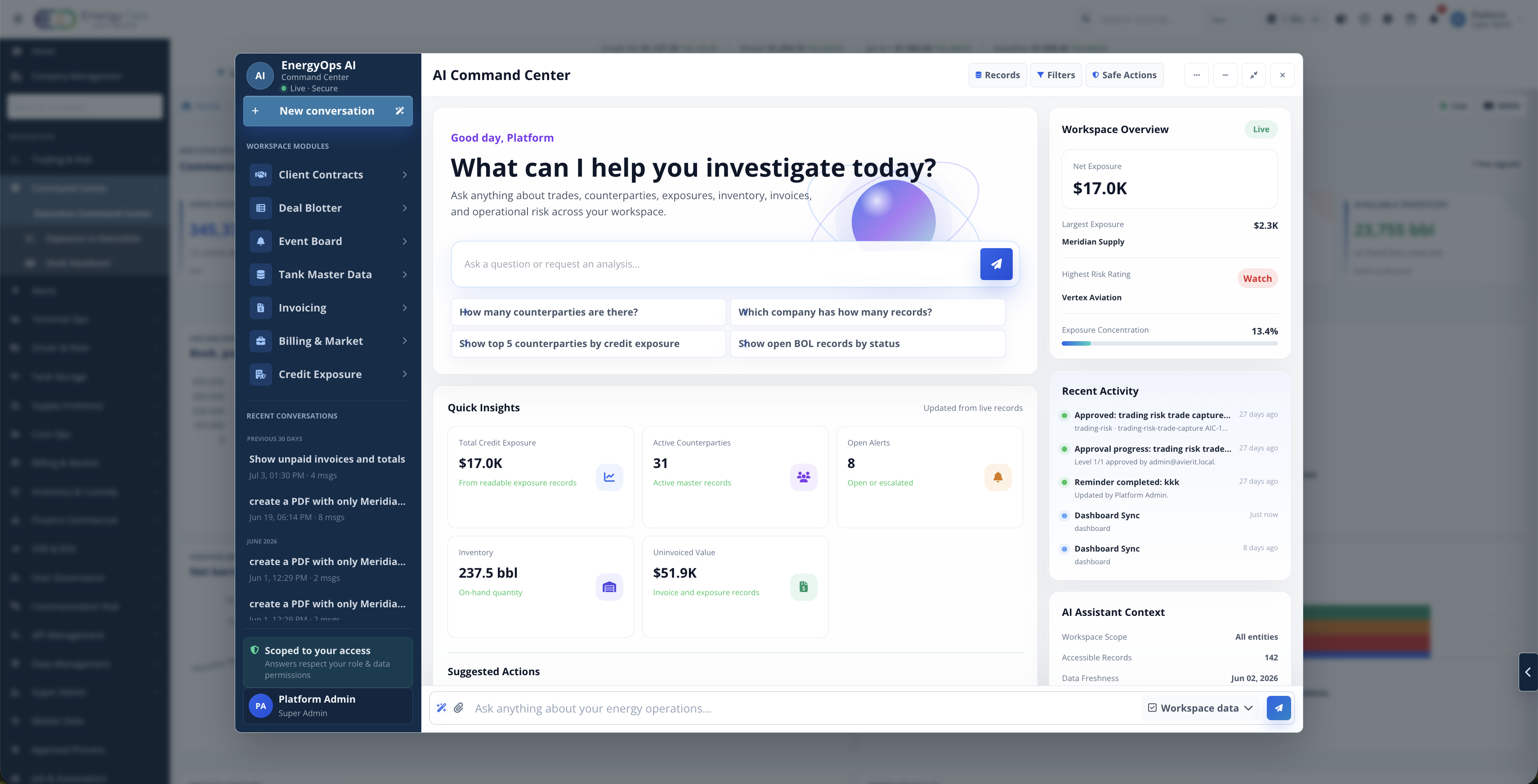This screenshot has width=1538, height=784.
Task: Click the Filters button
Action: point(1055,75)
